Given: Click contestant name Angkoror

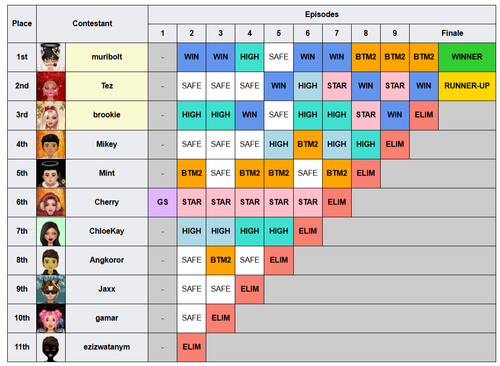Looking at the screenshot, I should [x=107, y=260].
